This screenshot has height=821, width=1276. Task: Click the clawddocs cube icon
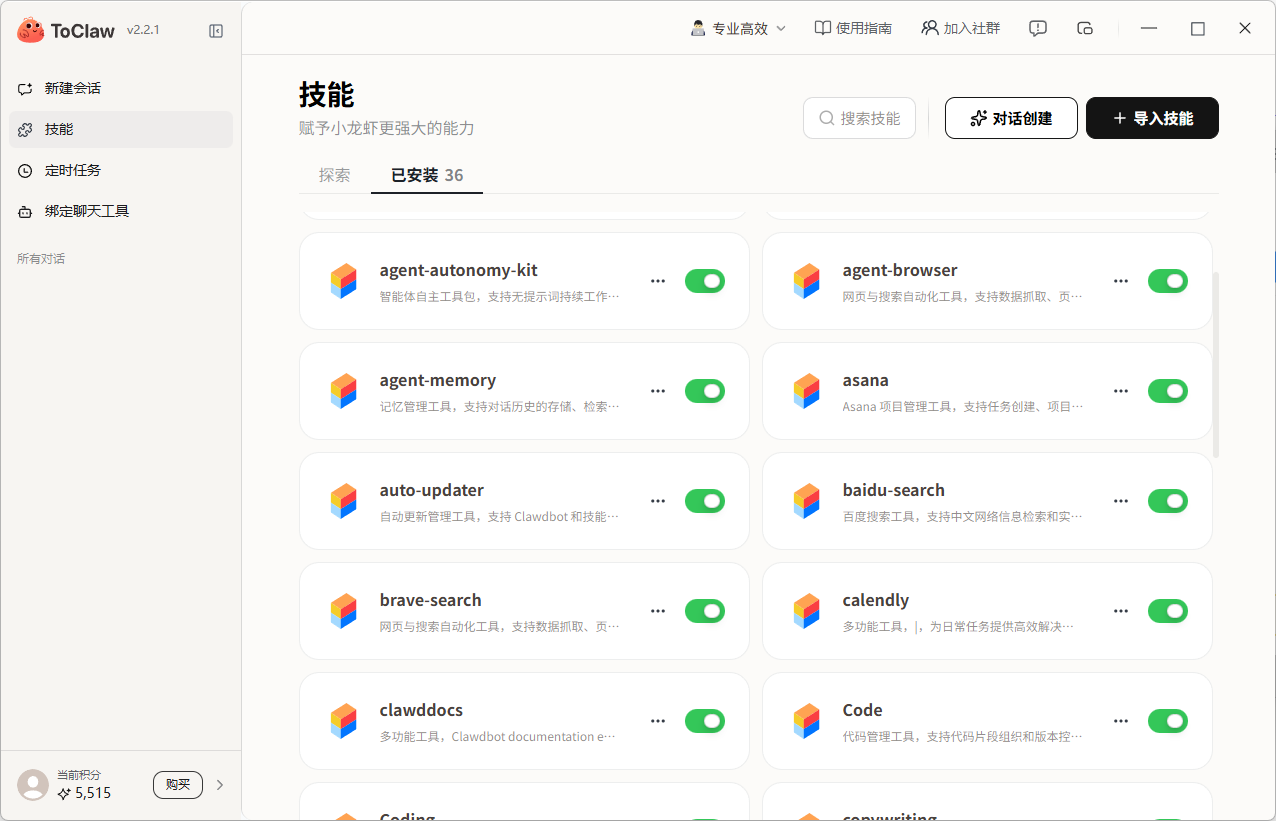[x=344, y=721]
